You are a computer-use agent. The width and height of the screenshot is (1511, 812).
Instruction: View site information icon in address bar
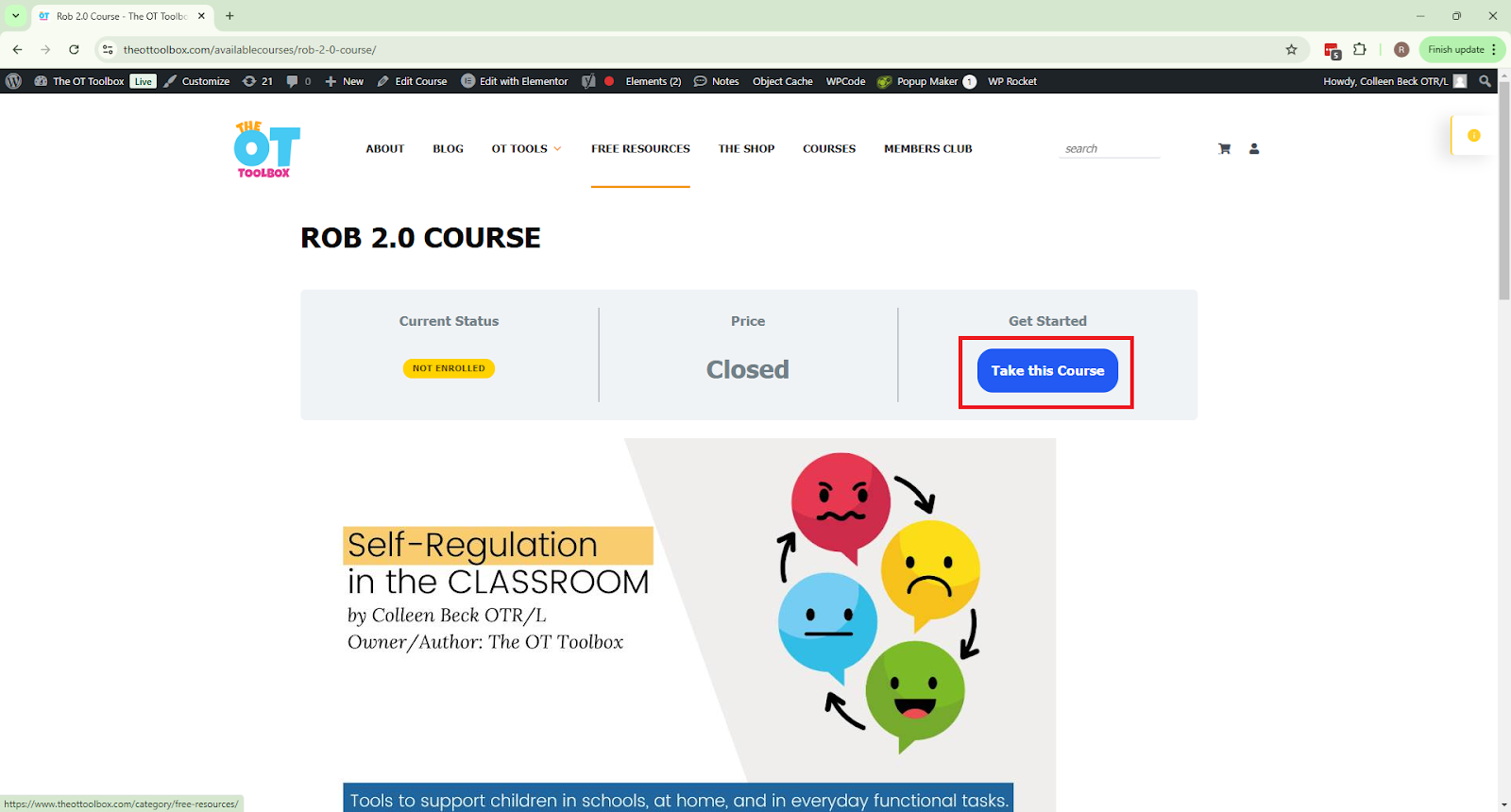click(x=108, y=49)
